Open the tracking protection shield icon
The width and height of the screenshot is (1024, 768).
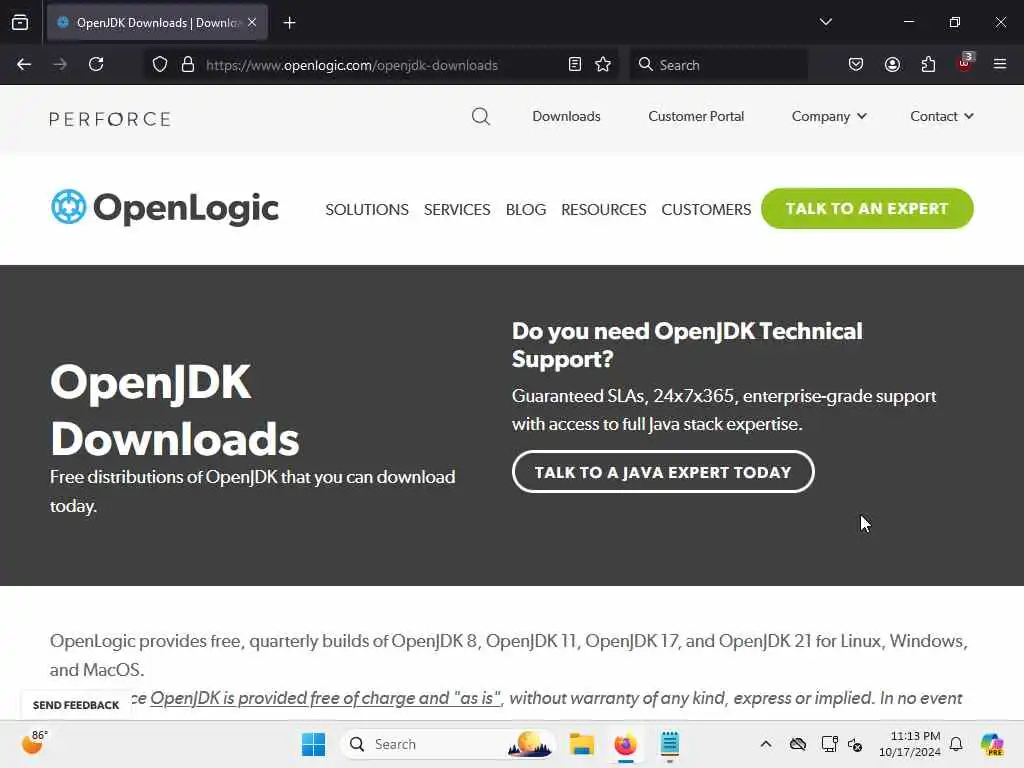coord(160,65)
